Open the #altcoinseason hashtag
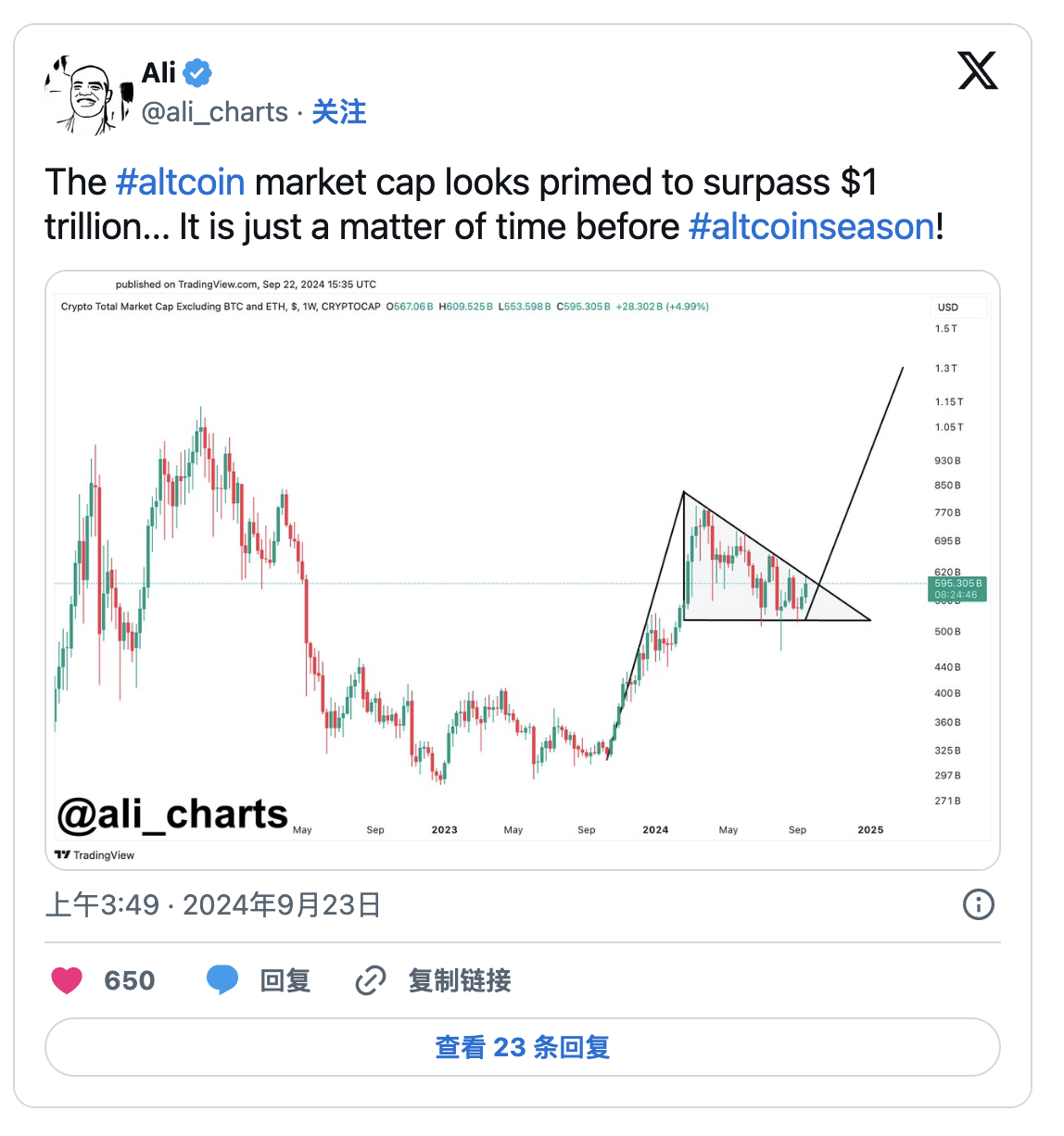The image size is (1064, 1136). click(x=812, y=227)
